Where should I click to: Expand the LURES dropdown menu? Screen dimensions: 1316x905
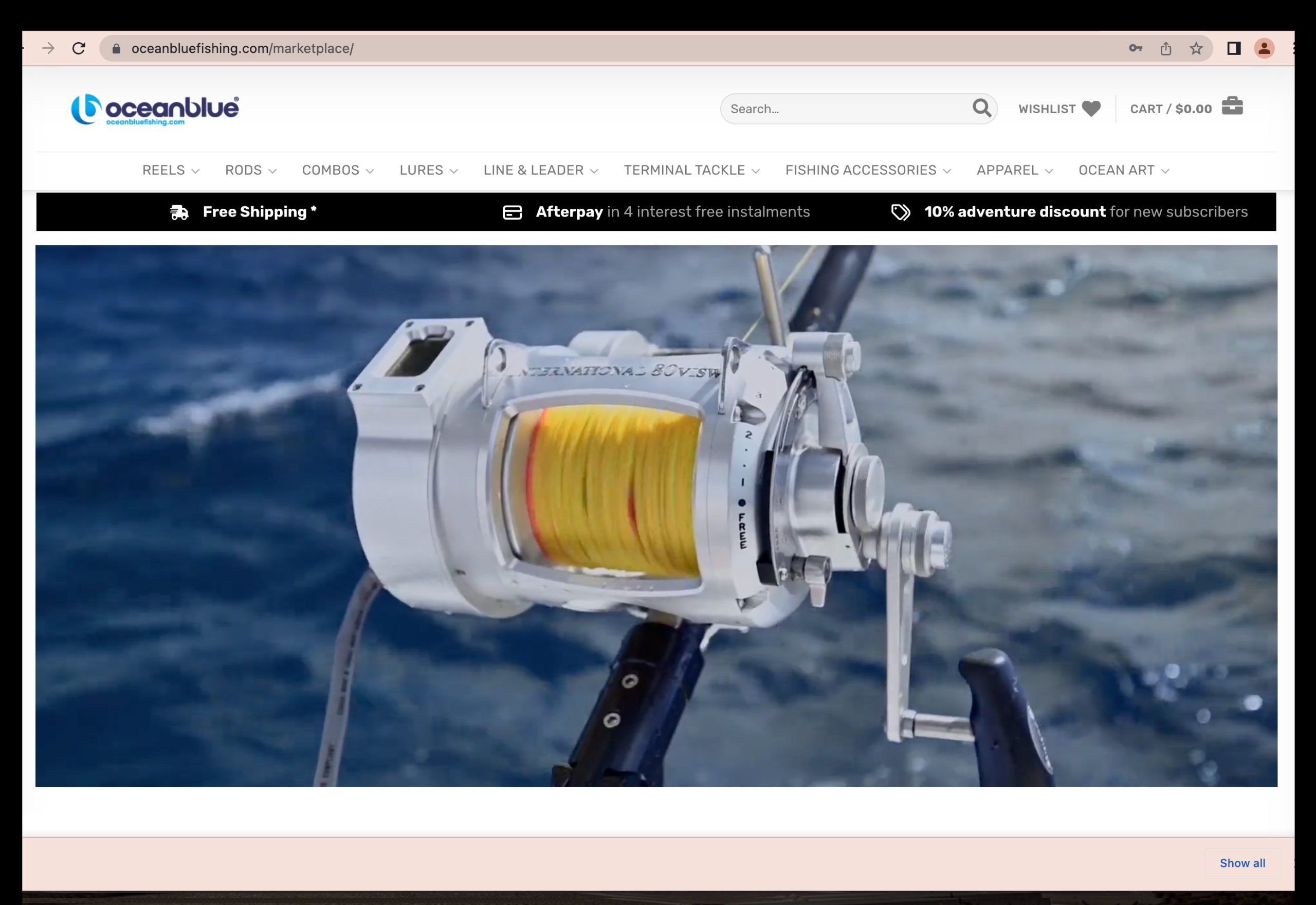pos(428,170)
